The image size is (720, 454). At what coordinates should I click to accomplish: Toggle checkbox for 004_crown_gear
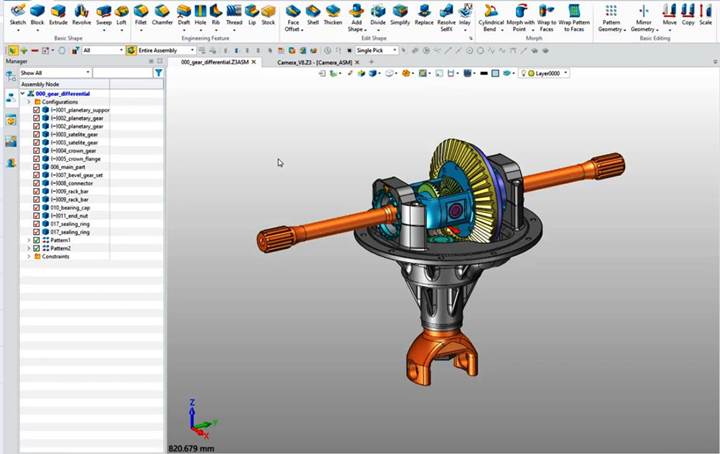click(x=36, y=151)
